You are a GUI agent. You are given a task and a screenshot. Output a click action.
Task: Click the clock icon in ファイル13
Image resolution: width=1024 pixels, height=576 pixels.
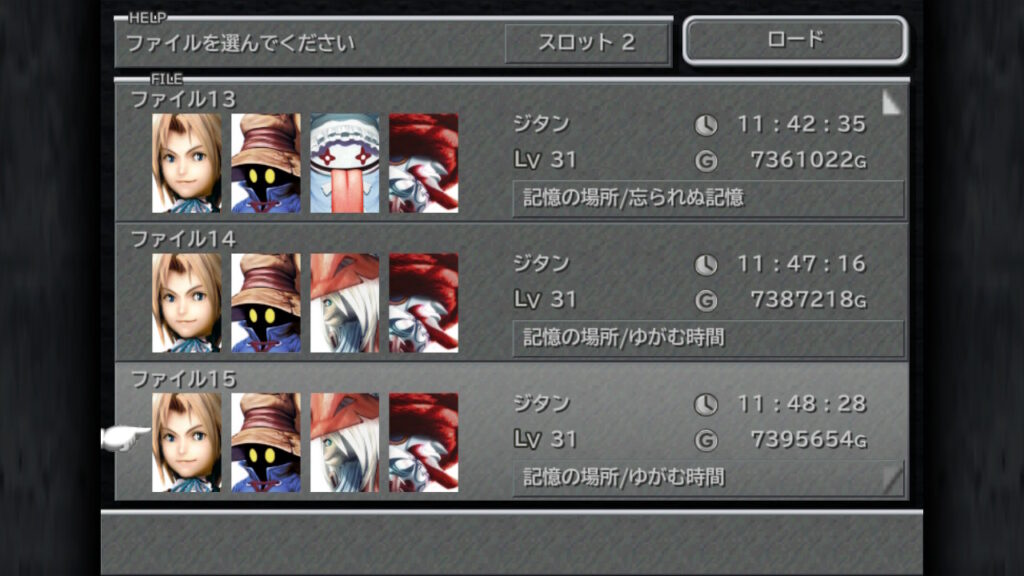click(705, 125)
